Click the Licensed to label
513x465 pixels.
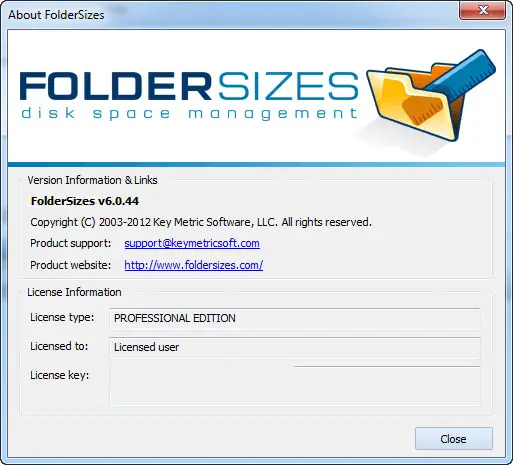tap(59, 346)
